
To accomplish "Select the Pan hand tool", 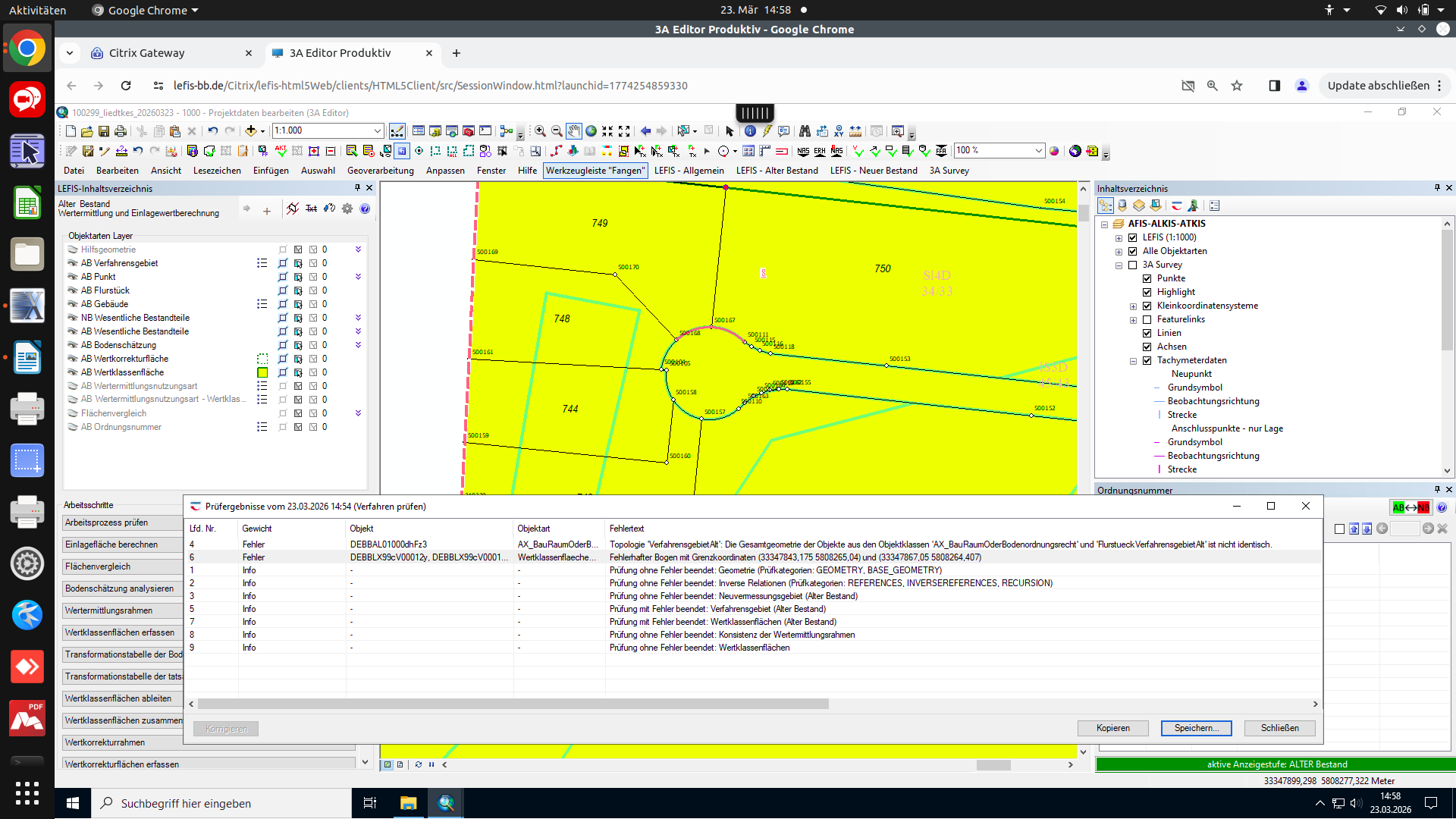I will coord(574,131).
